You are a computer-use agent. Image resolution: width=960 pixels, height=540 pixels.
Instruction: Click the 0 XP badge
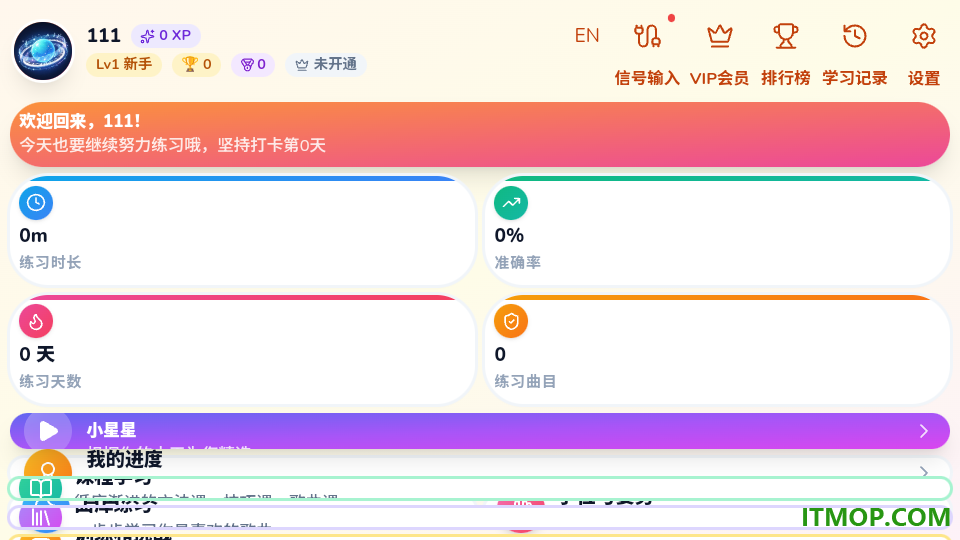165,36
